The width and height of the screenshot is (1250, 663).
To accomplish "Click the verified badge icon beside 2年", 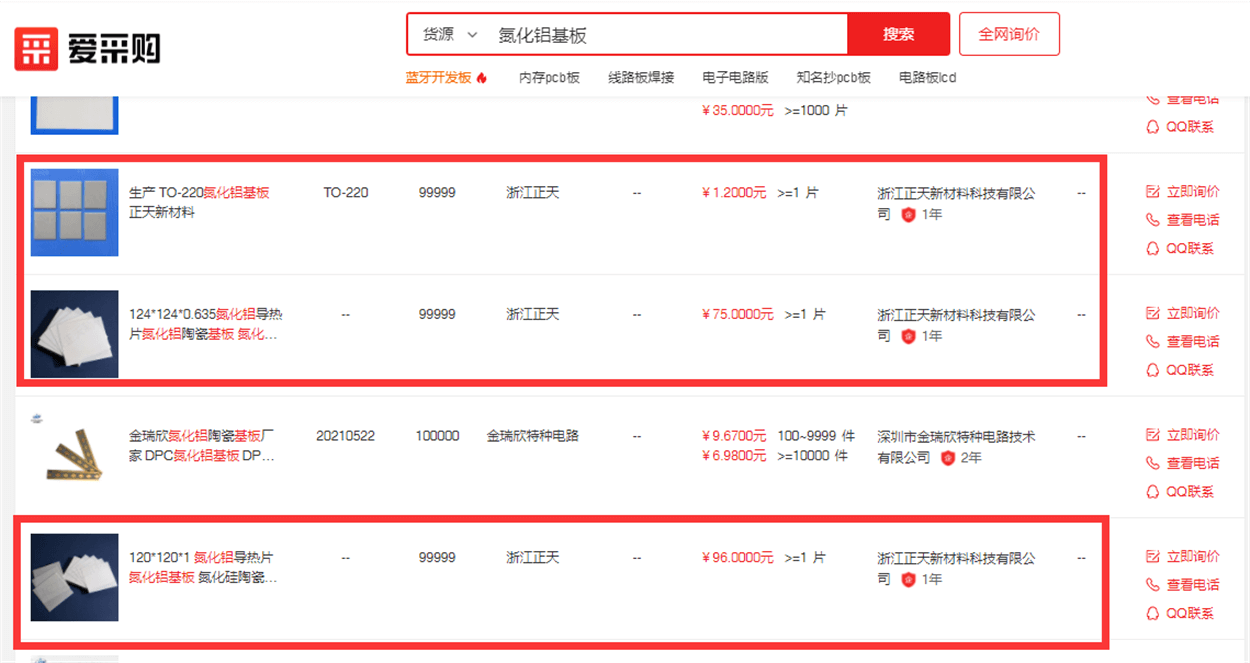I will [x=947, y=458].
